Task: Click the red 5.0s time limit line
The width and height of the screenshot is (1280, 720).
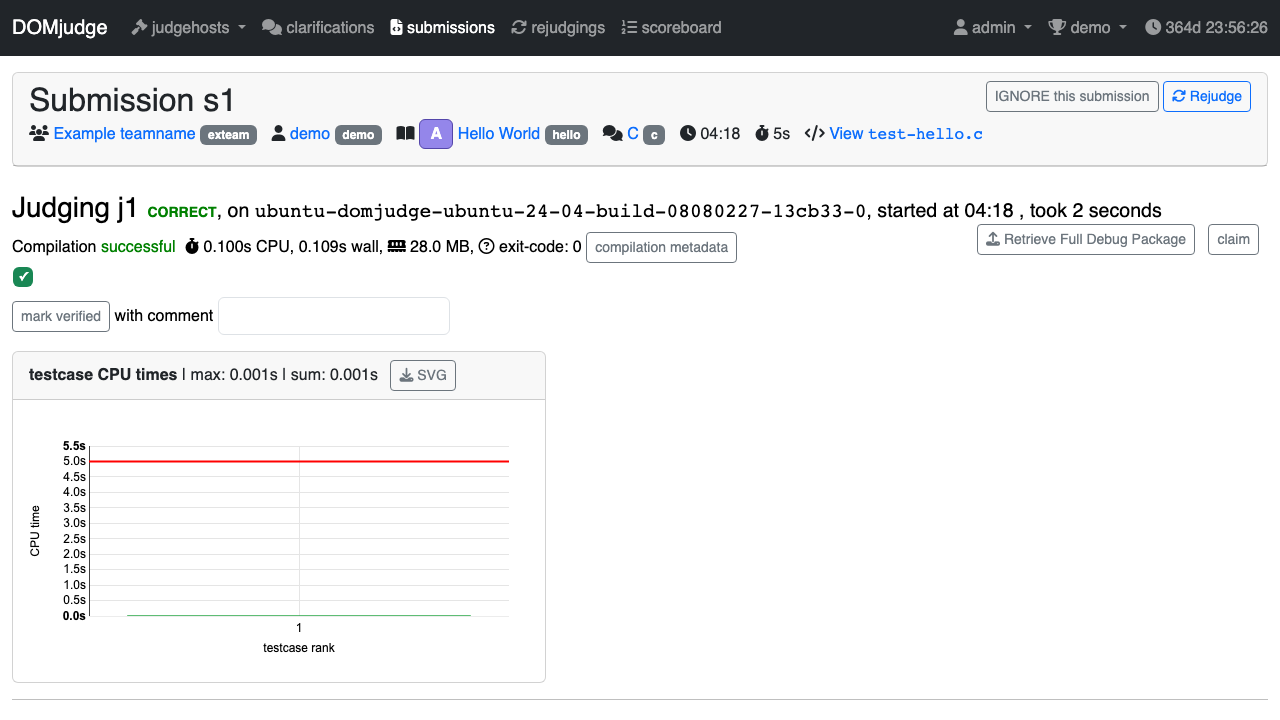Action: (299, 461)
